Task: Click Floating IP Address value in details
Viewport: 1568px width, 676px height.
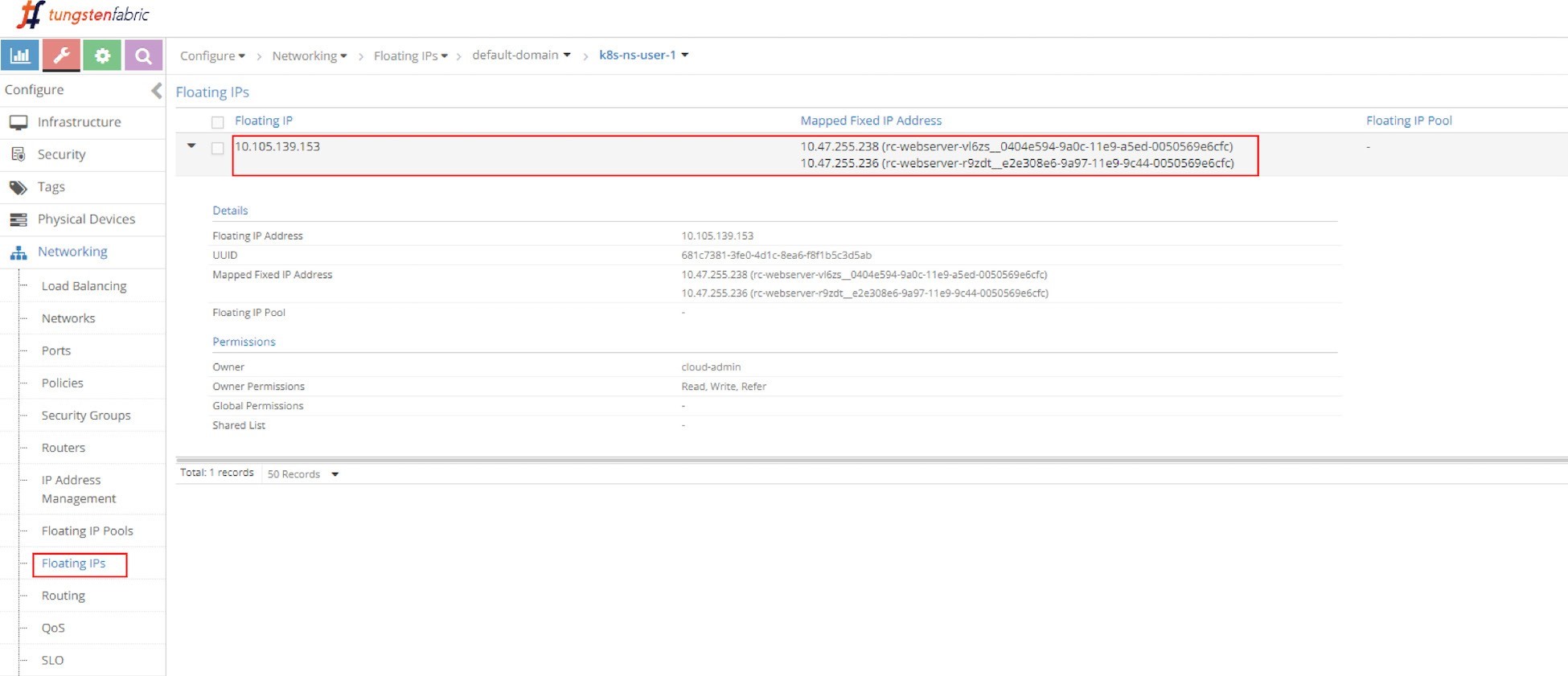Action: tap(717, 236)
